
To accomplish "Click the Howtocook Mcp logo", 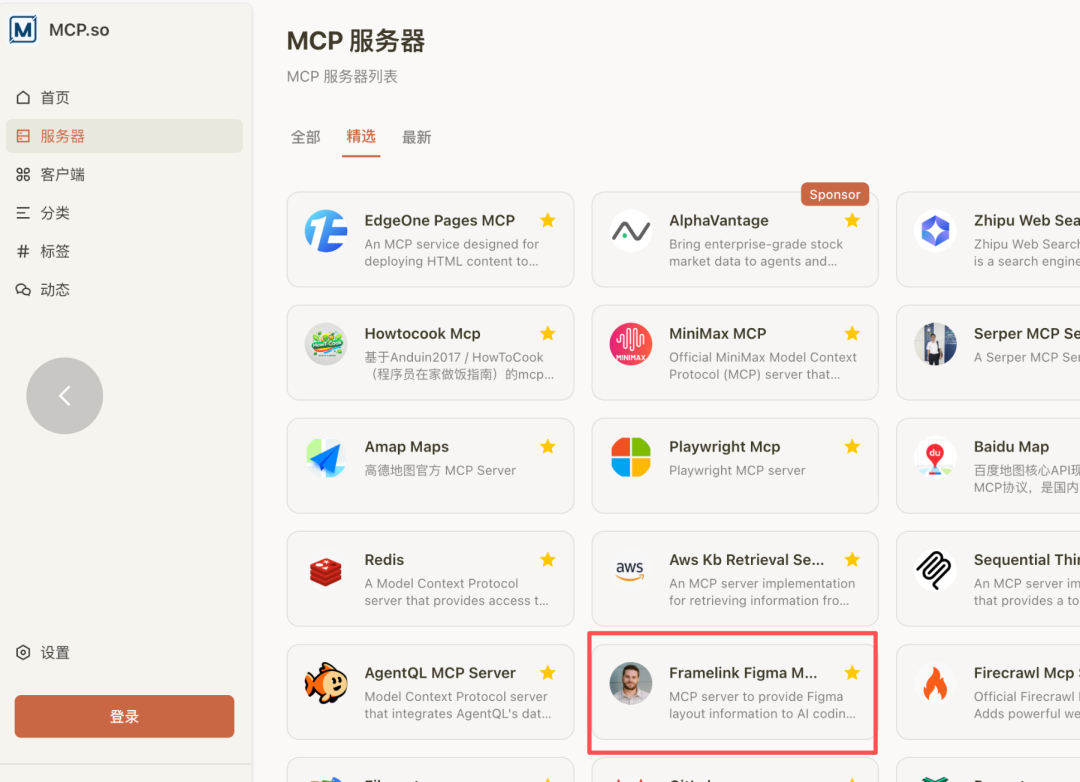I will 326,344.
